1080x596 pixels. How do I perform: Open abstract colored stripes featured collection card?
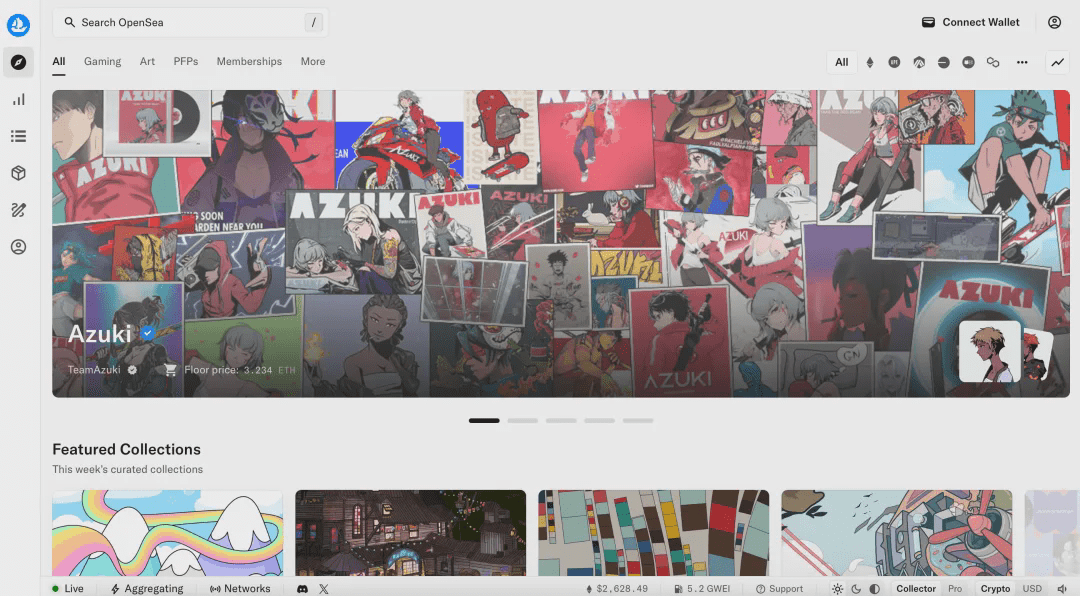pyautogui.click(x=654, y=533)
